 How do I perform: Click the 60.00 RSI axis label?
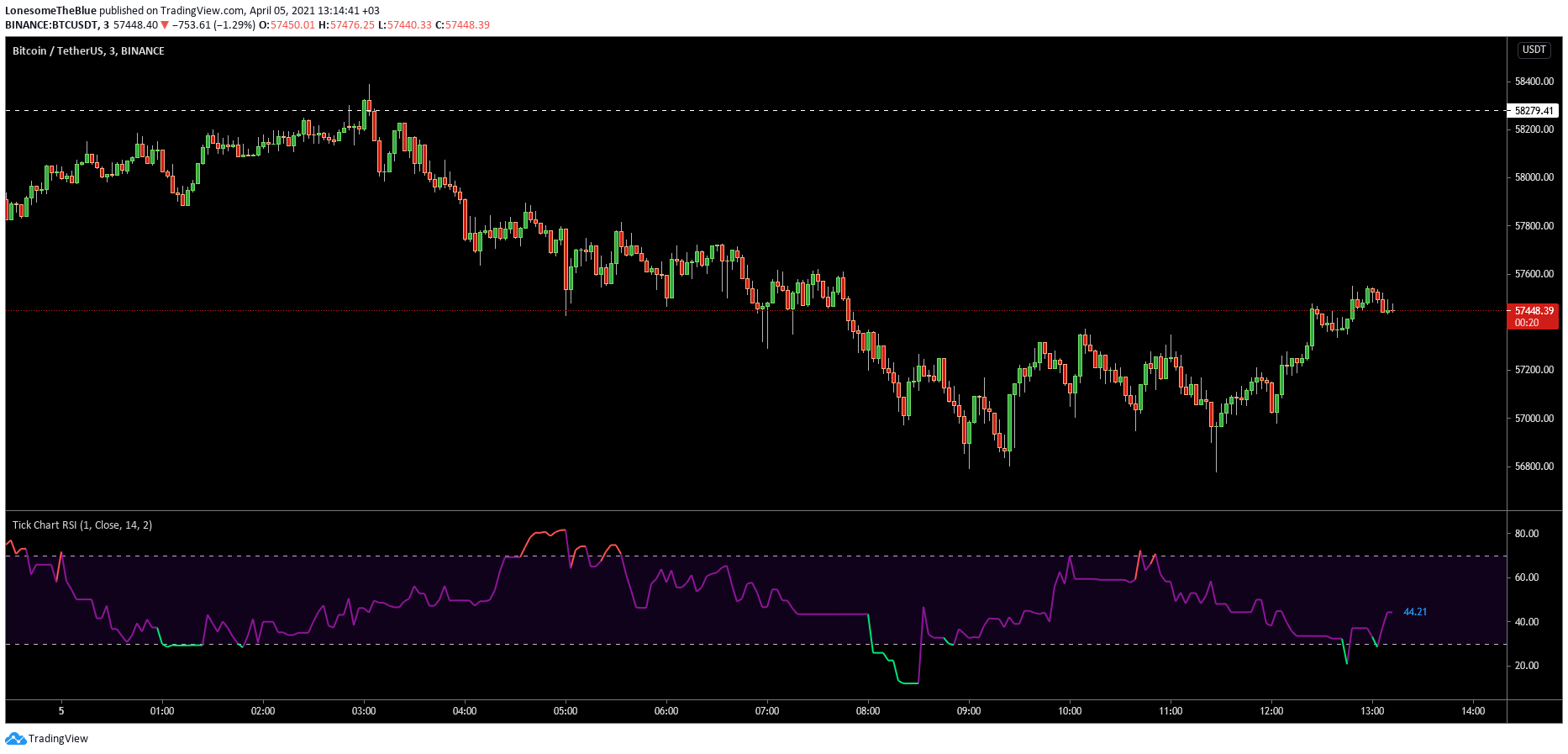pyautogui.click(x=1527, y=577)
